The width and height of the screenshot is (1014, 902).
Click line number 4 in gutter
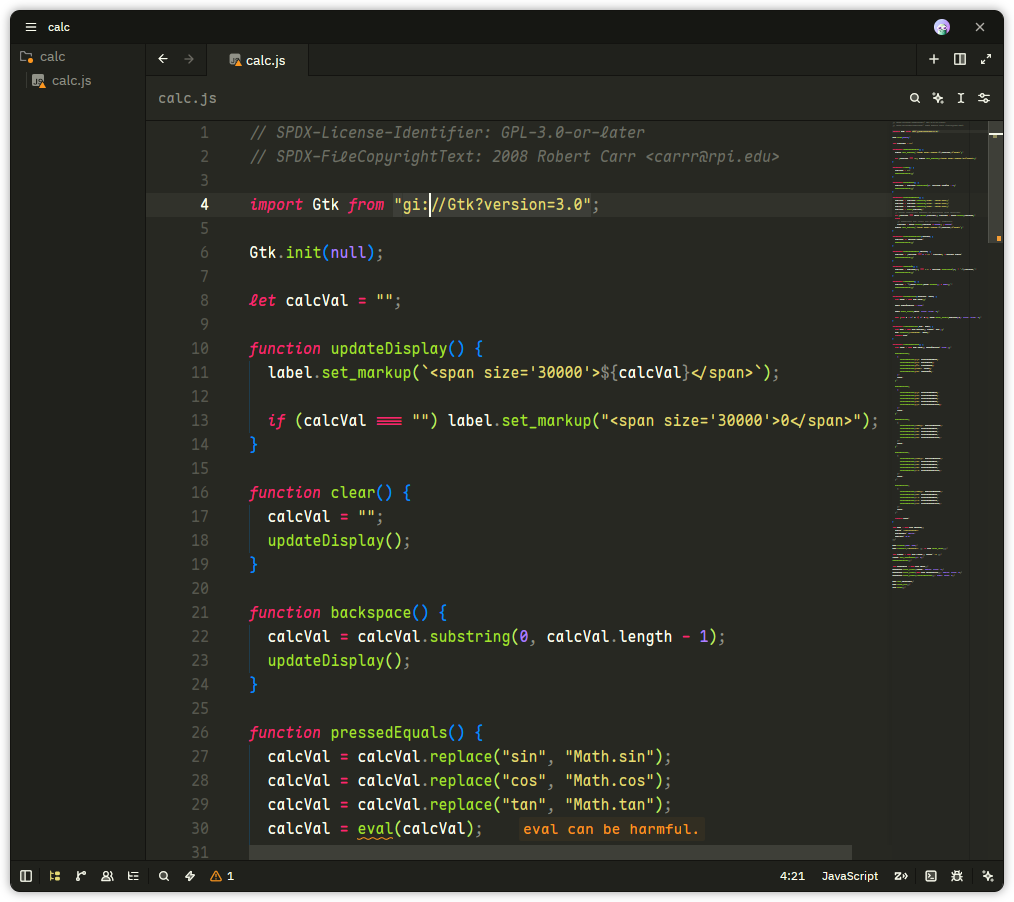204,205
